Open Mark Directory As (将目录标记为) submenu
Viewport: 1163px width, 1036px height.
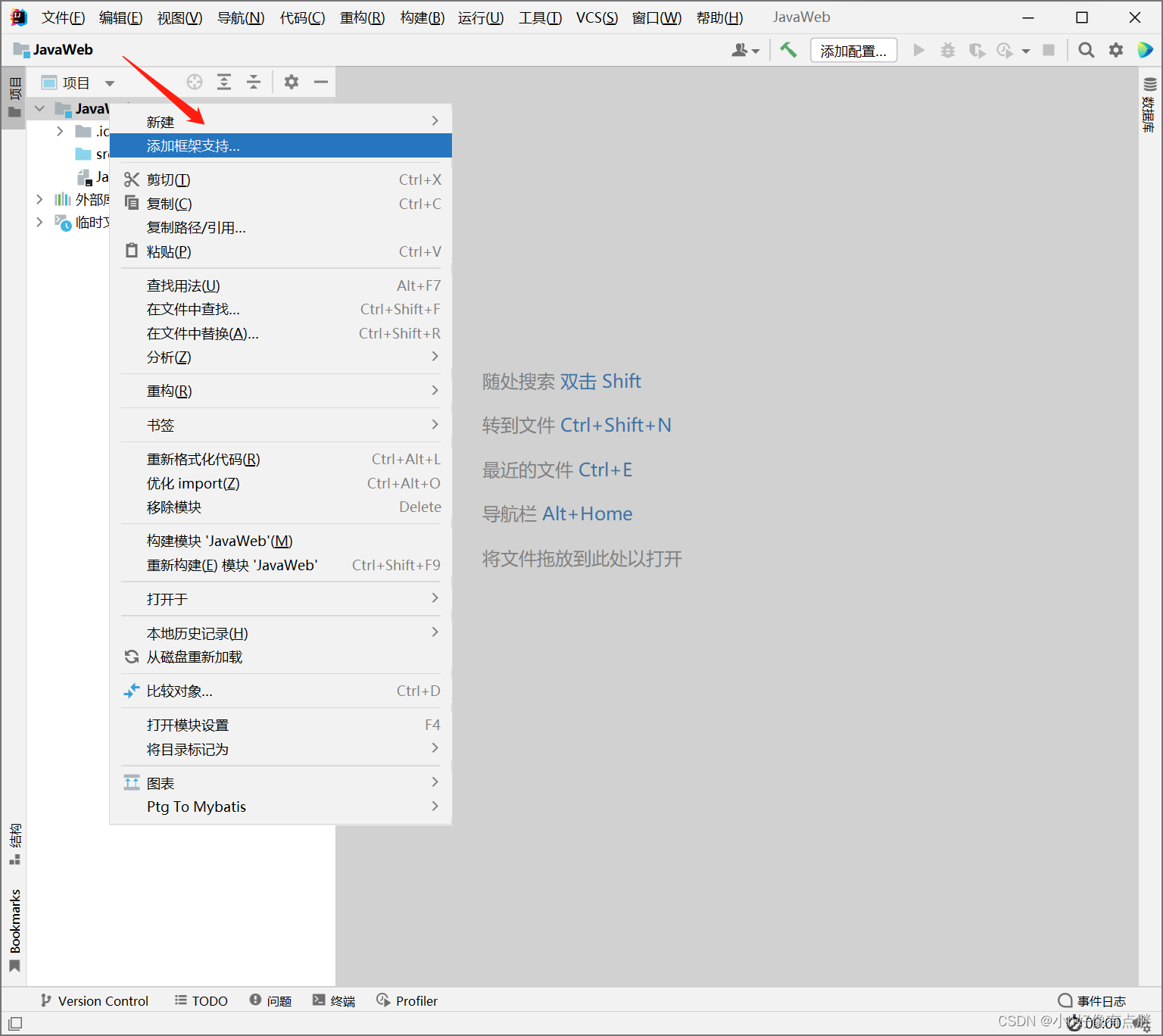pos(281,749)
